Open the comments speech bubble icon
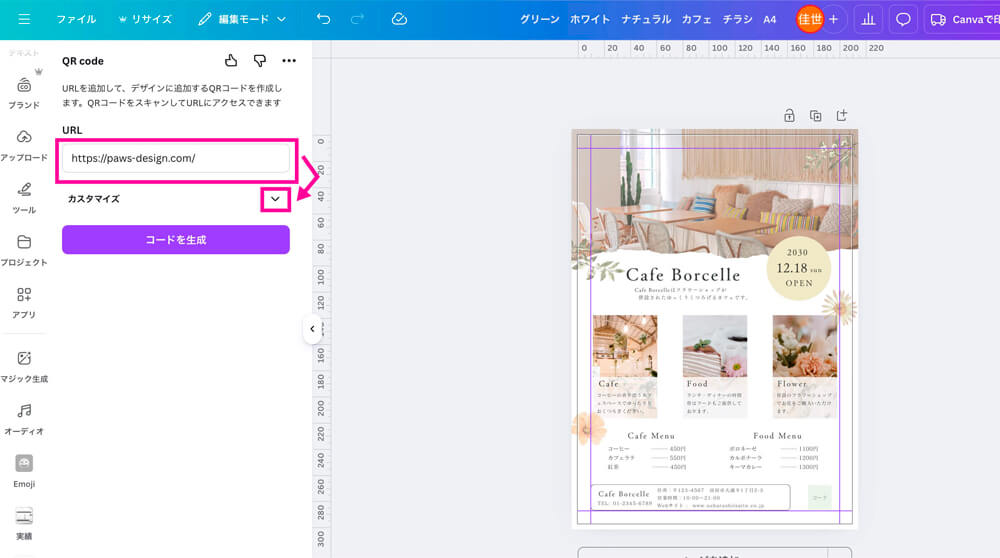 point(903,19)
